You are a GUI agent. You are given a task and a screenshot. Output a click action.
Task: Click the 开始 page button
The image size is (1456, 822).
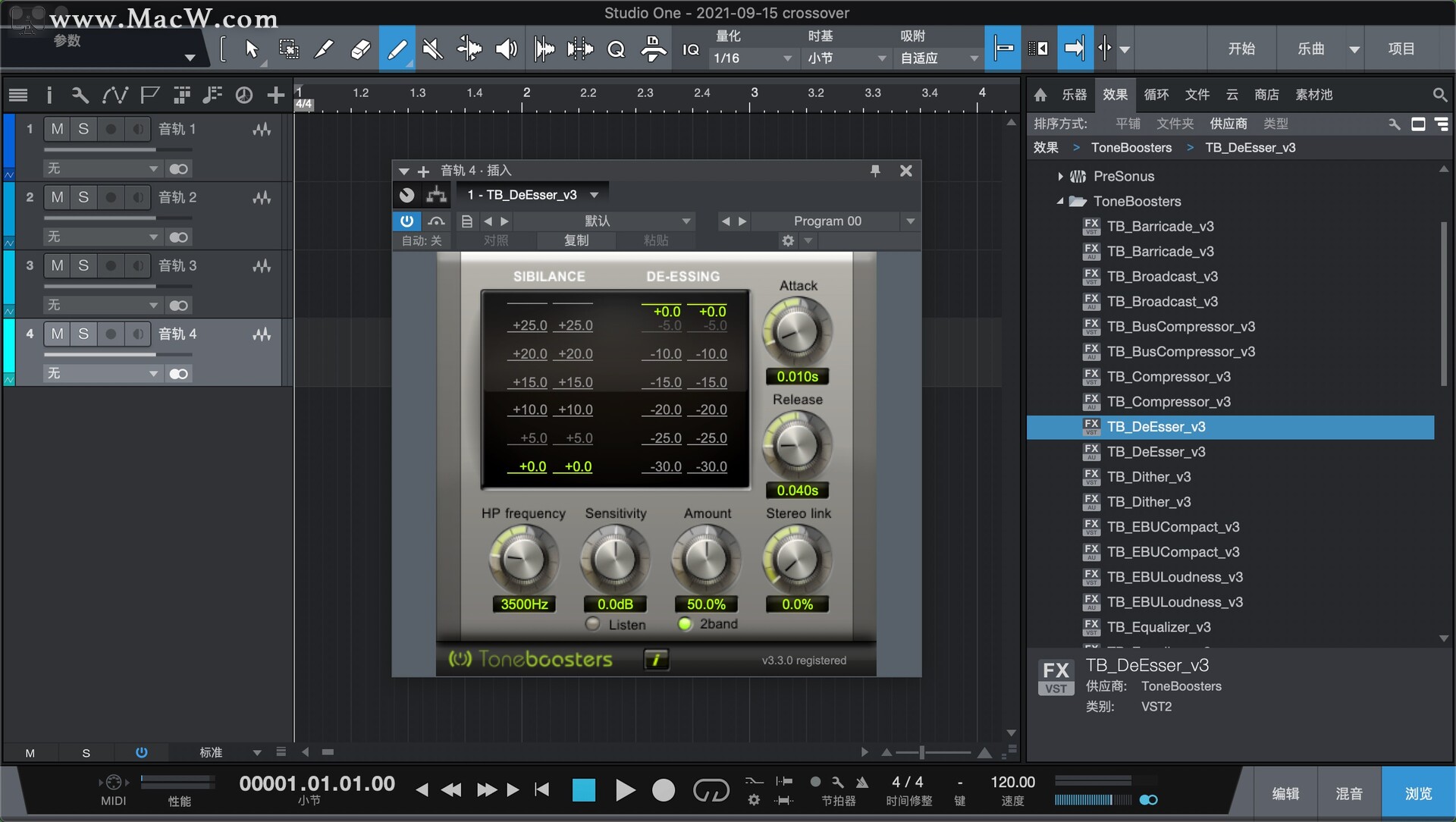[1241, 49]
